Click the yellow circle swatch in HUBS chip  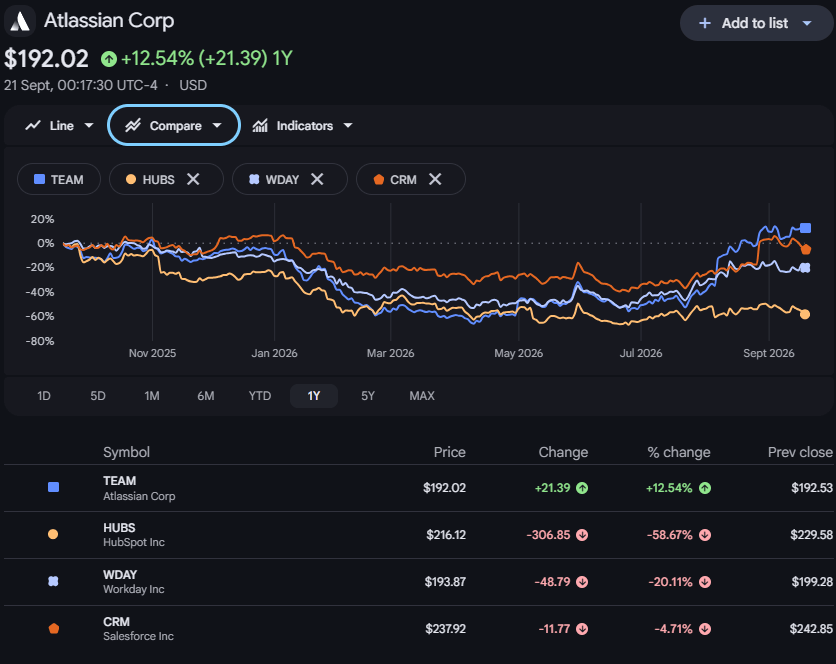click(x=131, y=179)
